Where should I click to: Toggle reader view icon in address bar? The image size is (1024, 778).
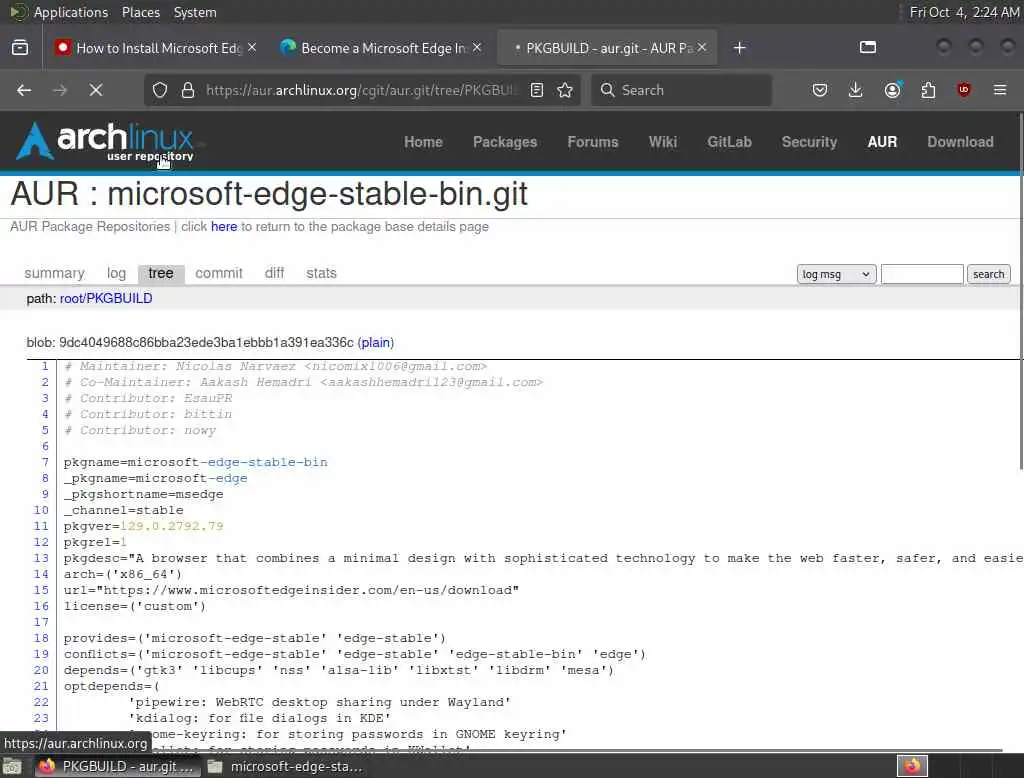click(x=537, y=90)
